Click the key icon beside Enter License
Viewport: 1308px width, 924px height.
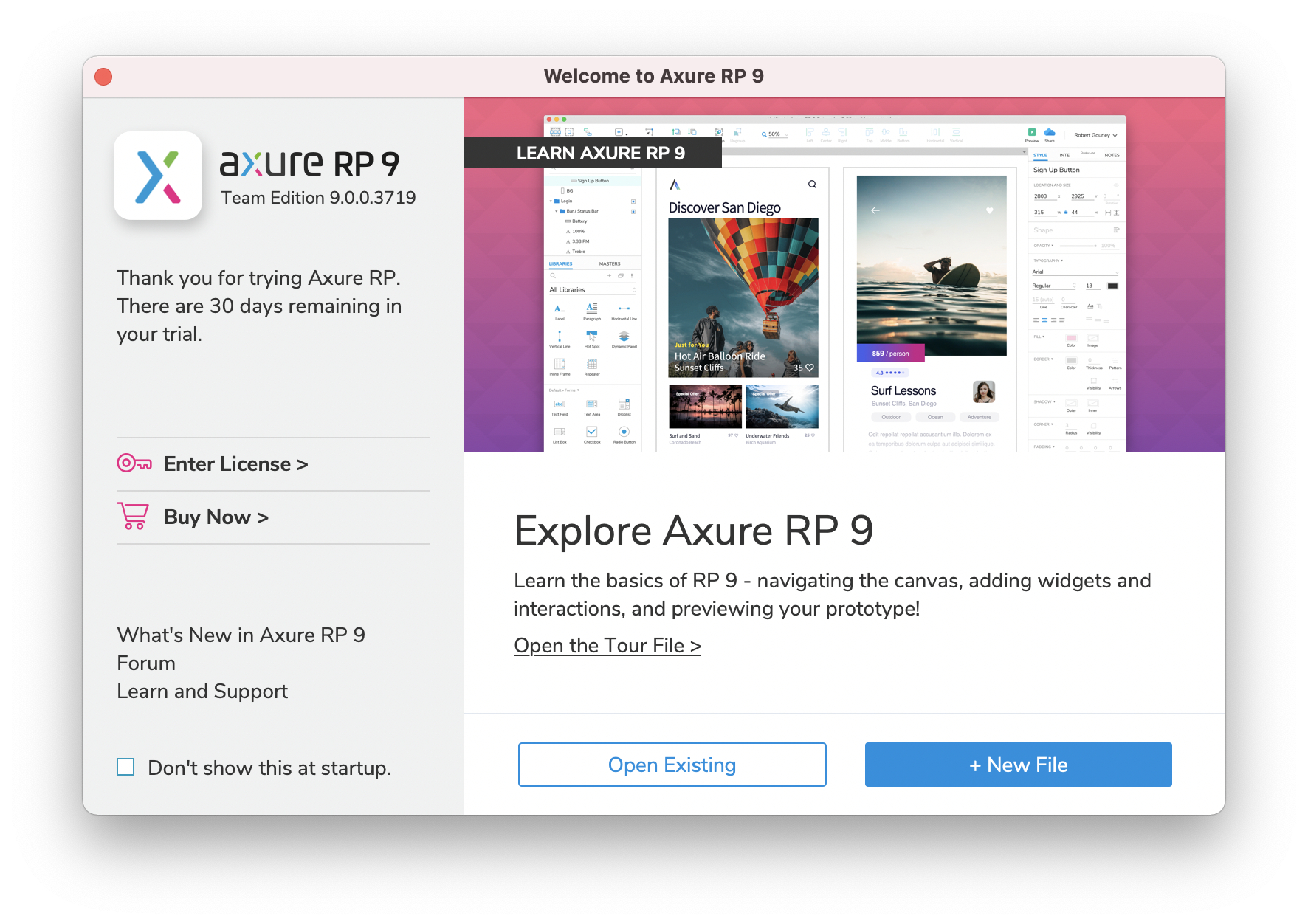click(x=134, y=463)
